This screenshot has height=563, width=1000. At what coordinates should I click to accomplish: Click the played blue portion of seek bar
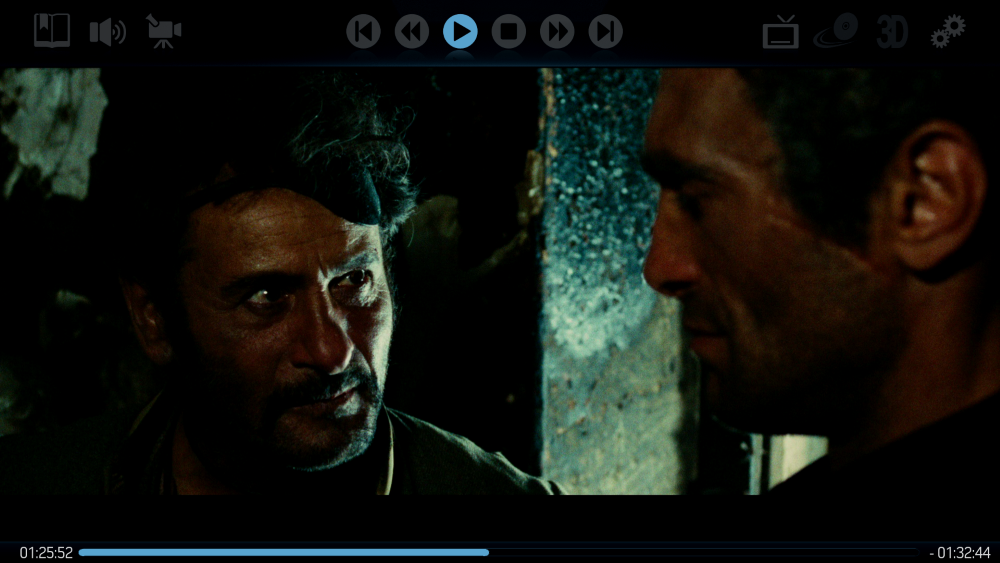pyautogui.click(x=280, y=552)
